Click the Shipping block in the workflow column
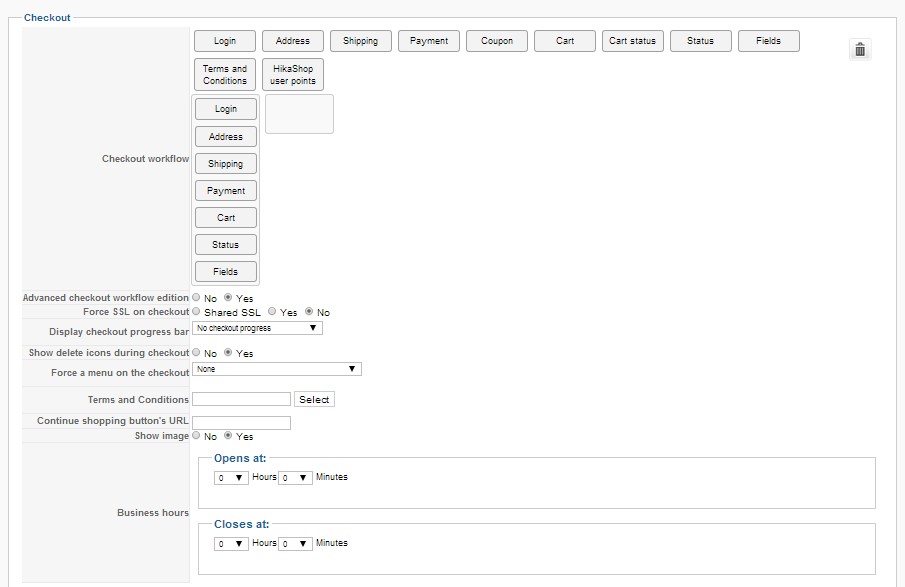The width and height of the screenshot is (905, 587). click(226, 163)
